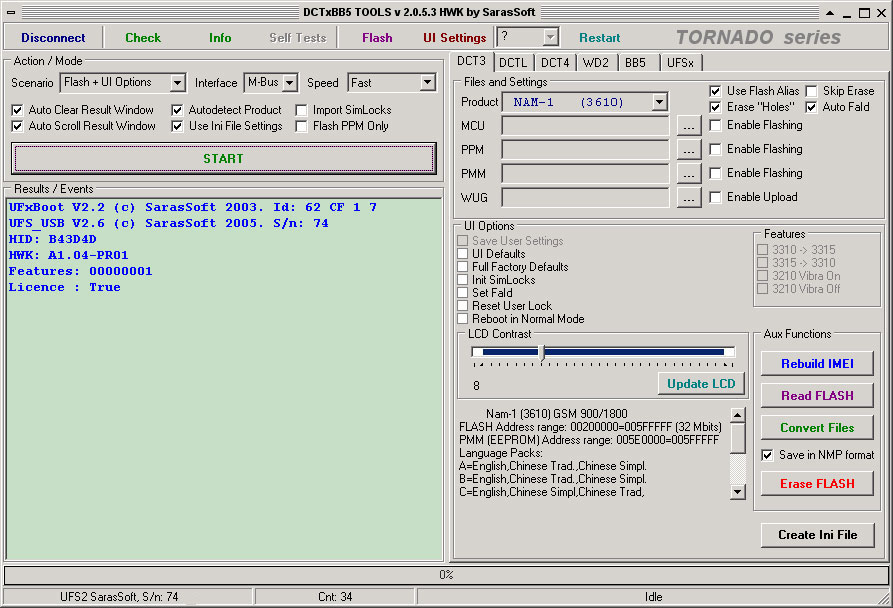Click the Erase FLASH button
Image resolution: width=893 pixels, height=608 pixels.
[x=817, y=483]
